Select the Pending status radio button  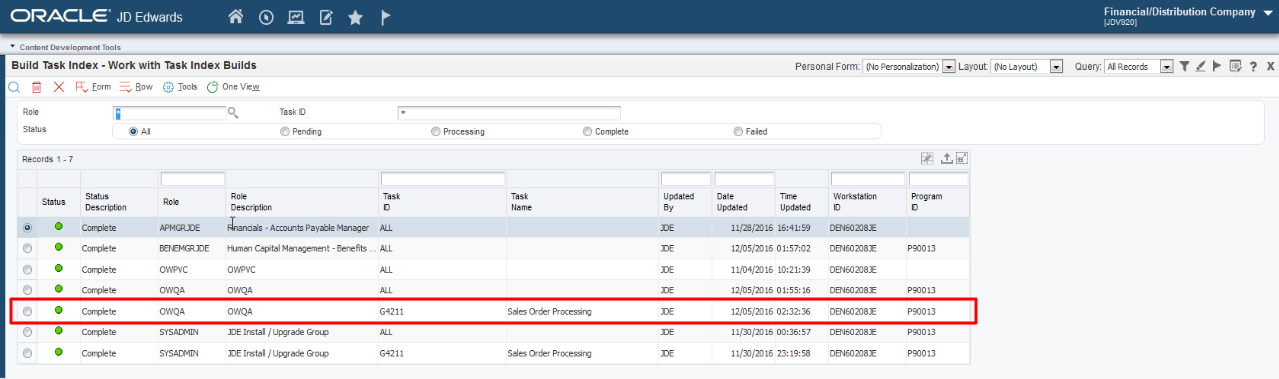[285, 131]
